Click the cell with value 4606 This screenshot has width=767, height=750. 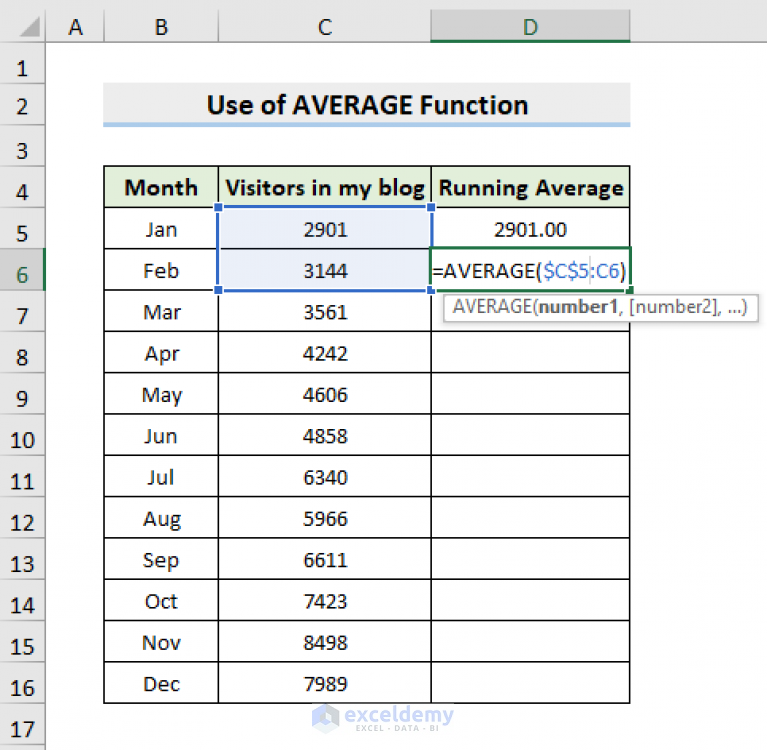324,394
